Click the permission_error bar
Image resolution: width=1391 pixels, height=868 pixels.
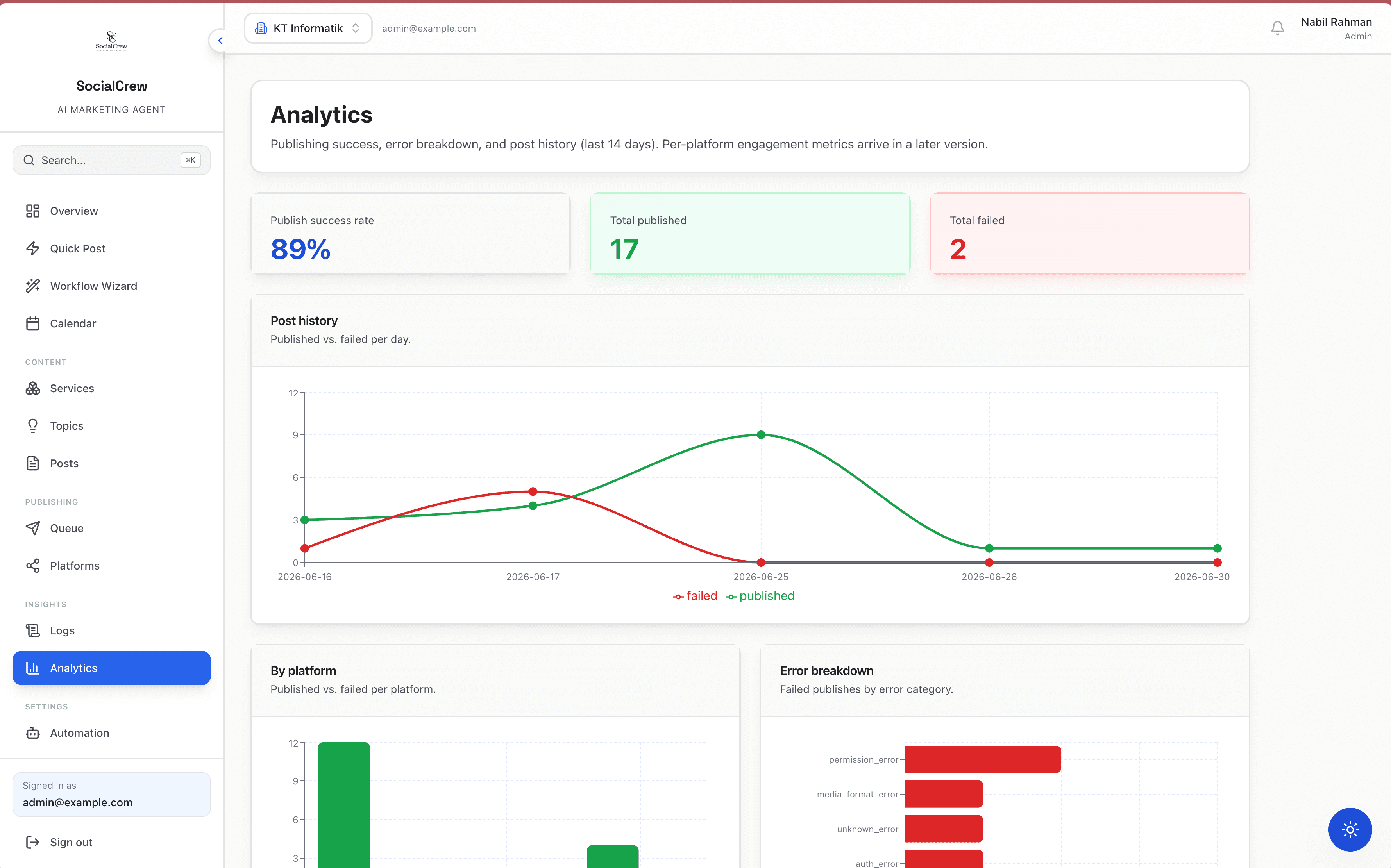983,759
